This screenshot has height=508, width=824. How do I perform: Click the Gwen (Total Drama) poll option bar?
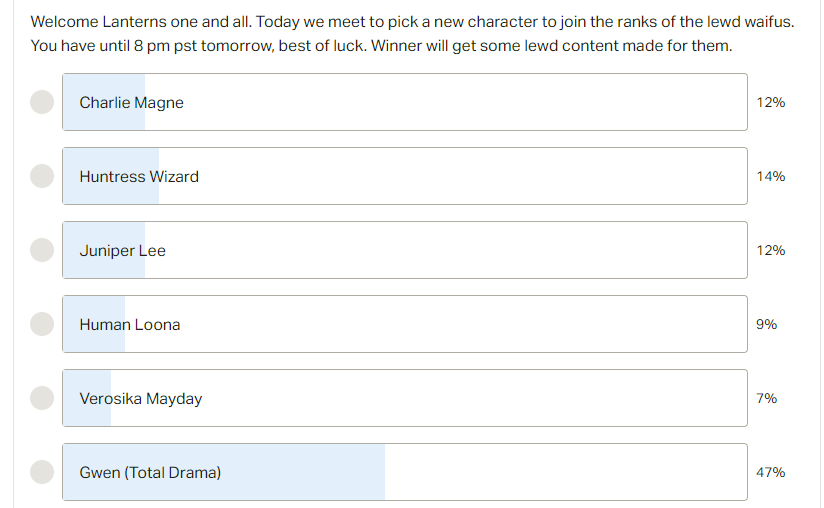[405, 472]
